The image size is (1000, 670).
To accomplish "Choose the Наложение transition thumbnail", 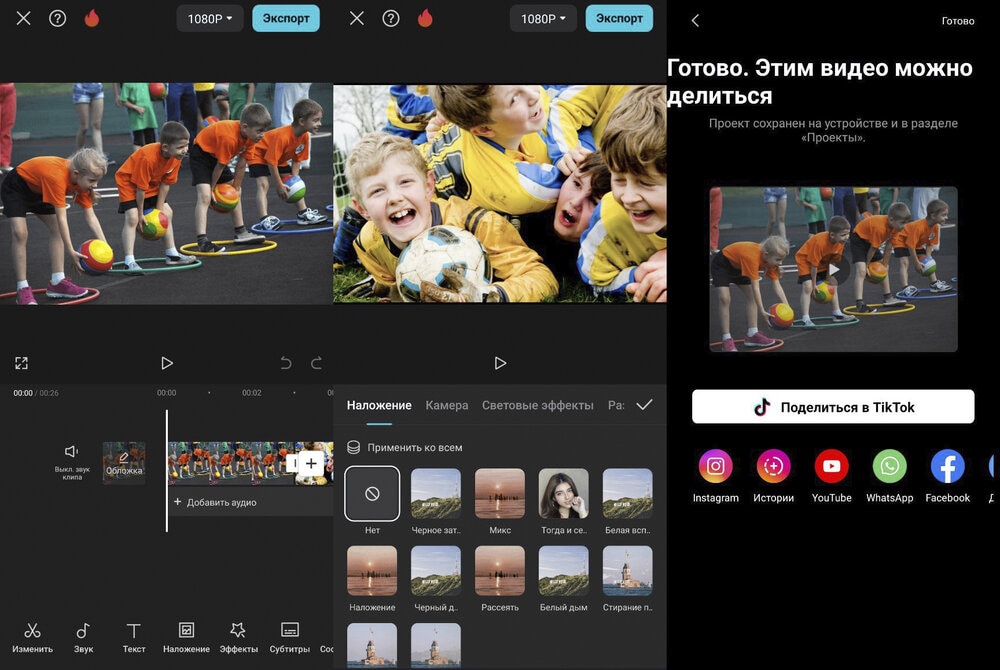I will [372, 571].
